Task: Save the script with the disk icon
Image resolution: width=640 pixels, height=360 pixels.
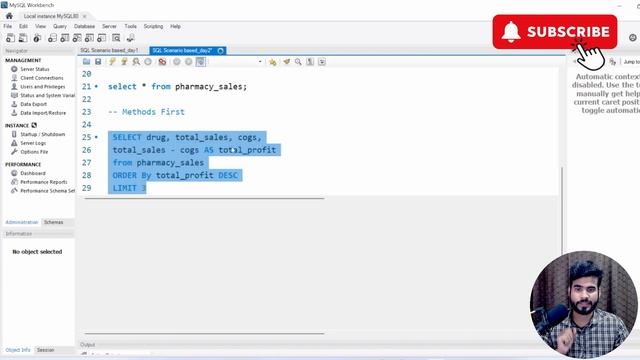Action: [98, 62]
